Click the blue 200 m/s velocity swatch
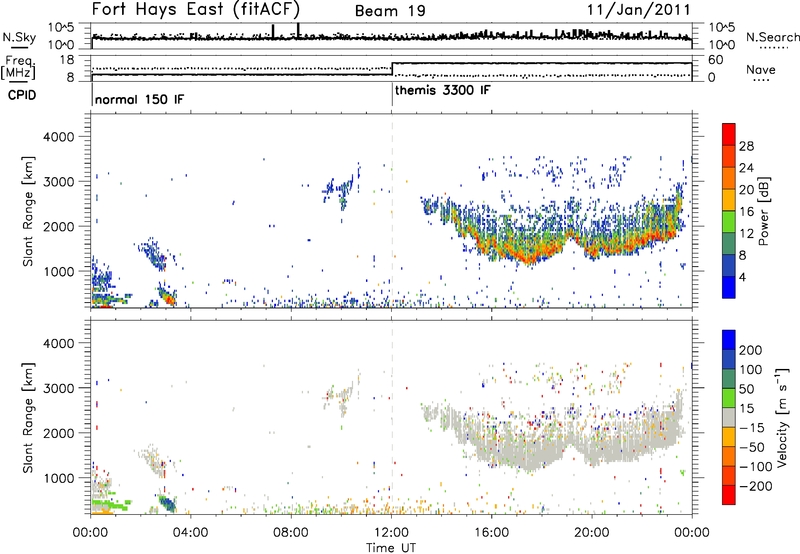The height and width of the screenshot is (554, 800). pyautogui.click(x=729, y=340)
